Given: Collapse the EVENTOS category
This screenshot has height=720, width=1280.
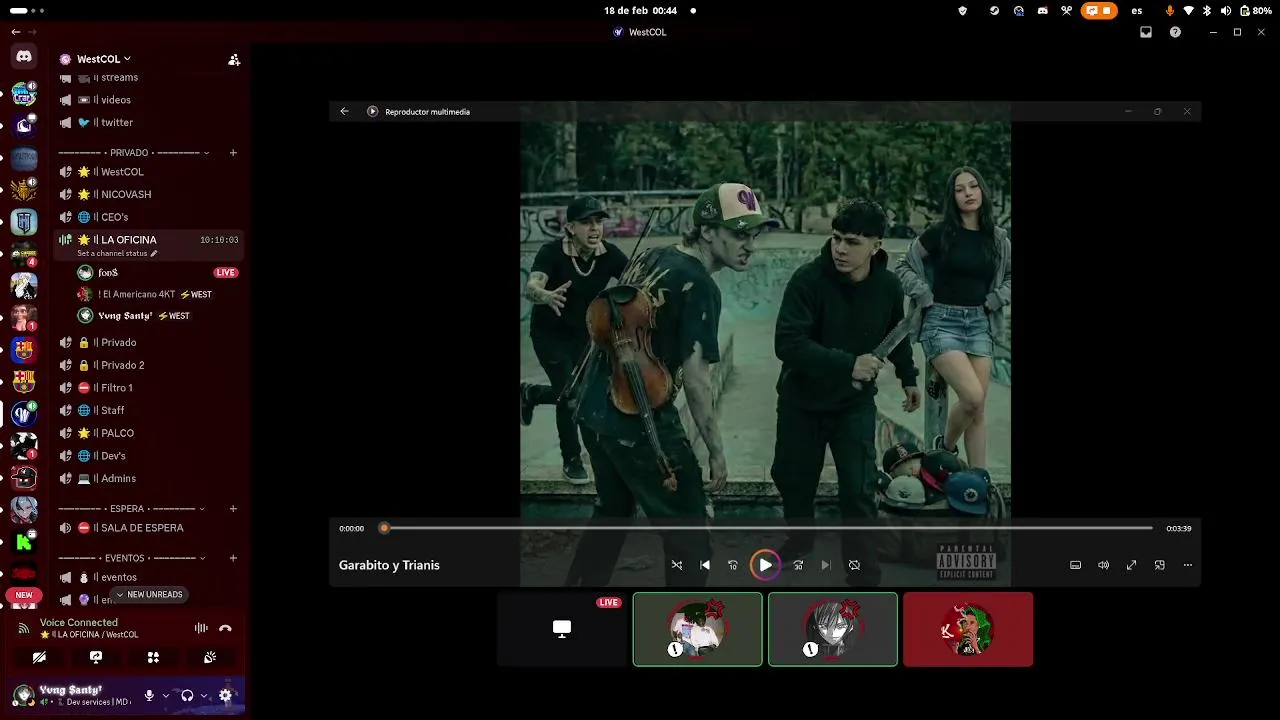Looking at the screenshot, I should [131, 558].
